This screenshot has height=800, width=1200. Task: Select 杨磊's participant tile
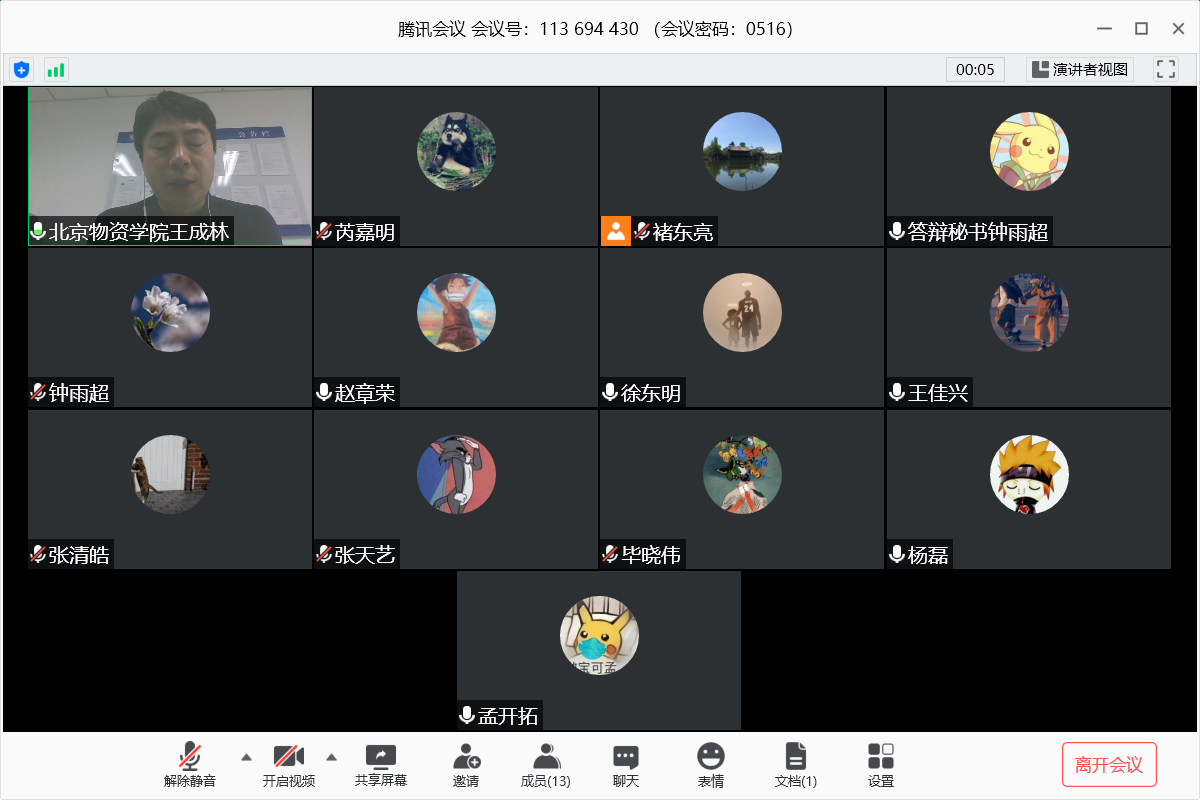(1028, 488)
